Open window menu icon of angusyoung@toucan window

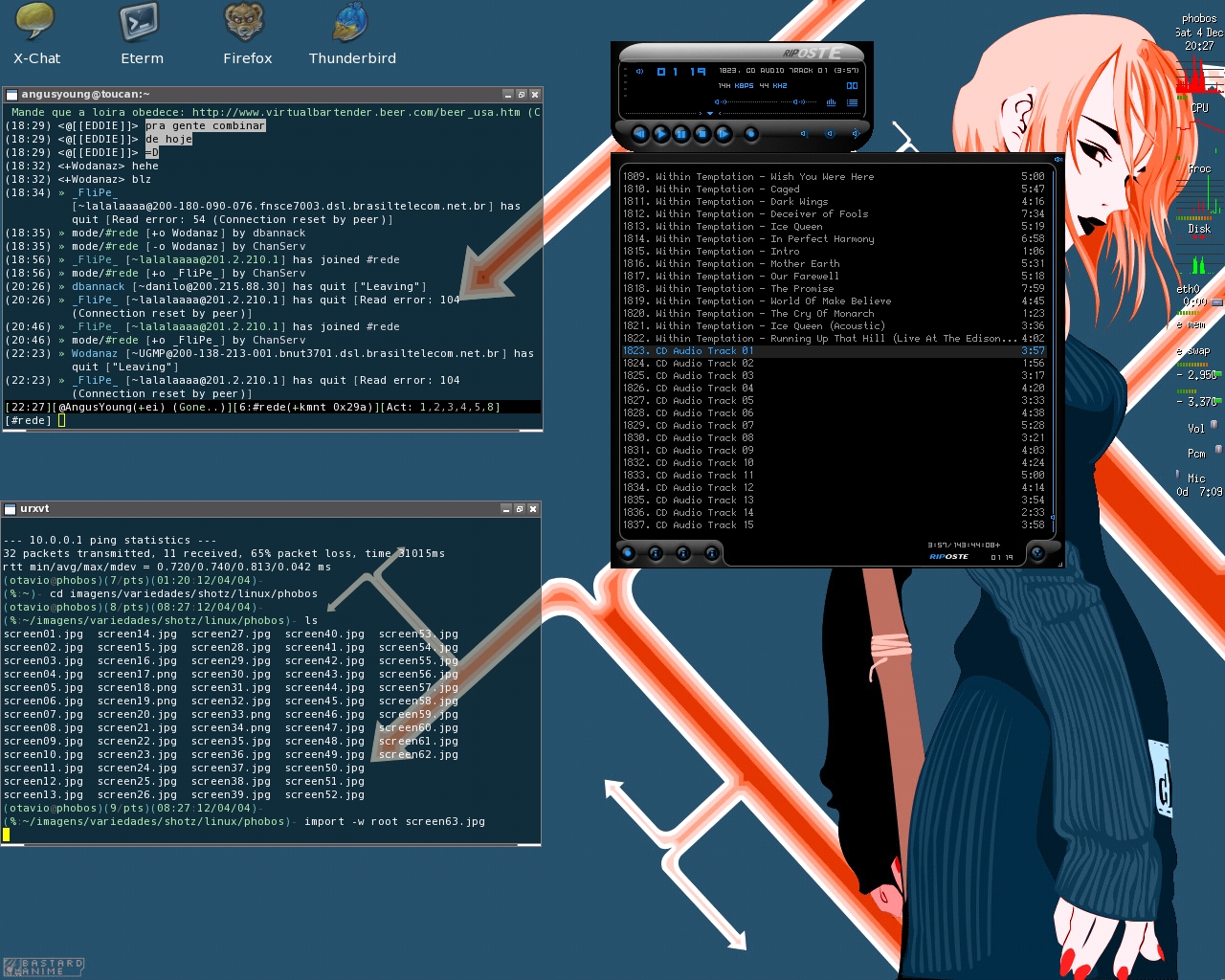point(11,95)
